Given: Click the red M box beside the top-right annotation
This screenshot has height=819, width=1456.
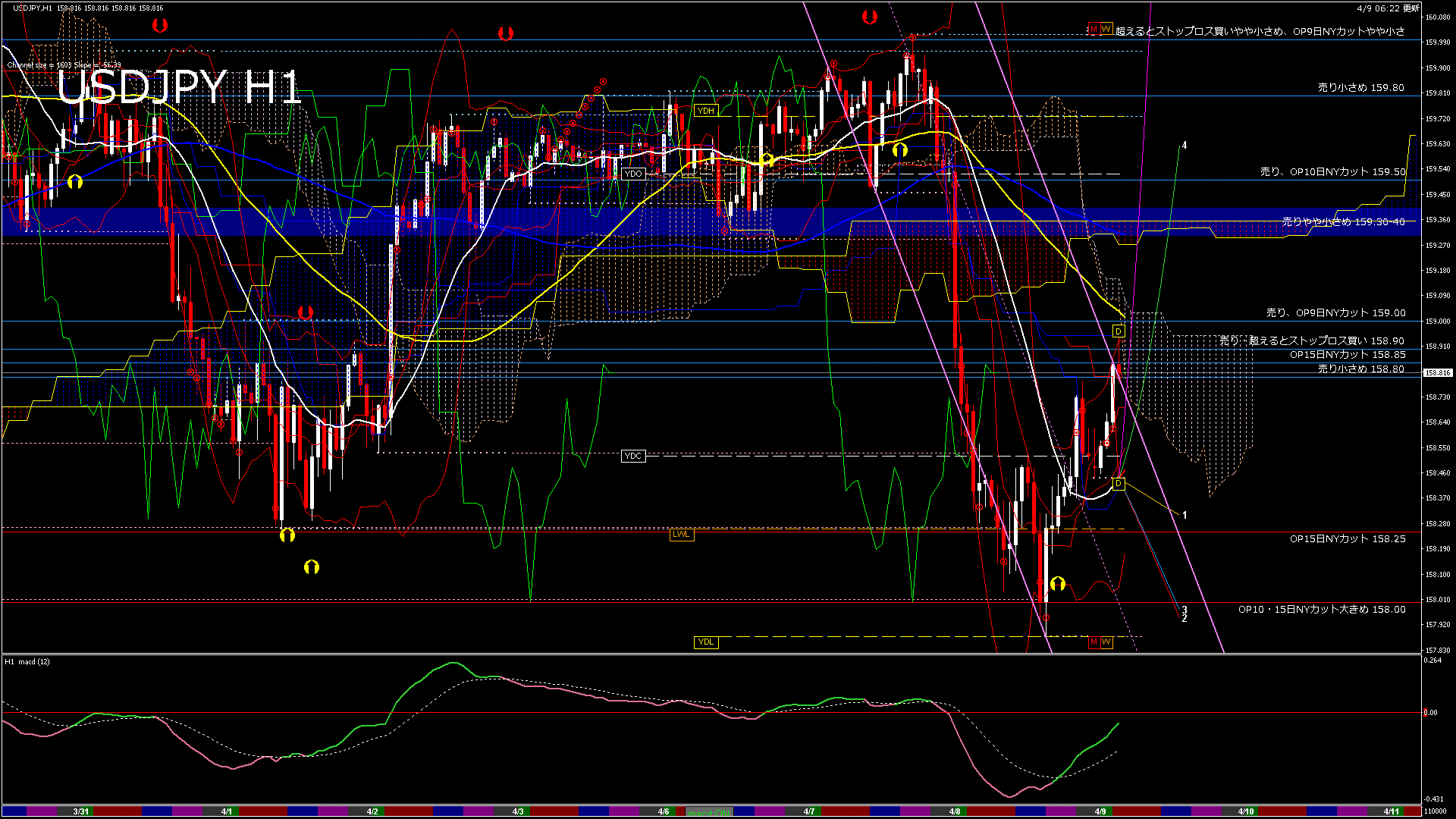Looking at the screenshot, I should tap(1095, 29).
